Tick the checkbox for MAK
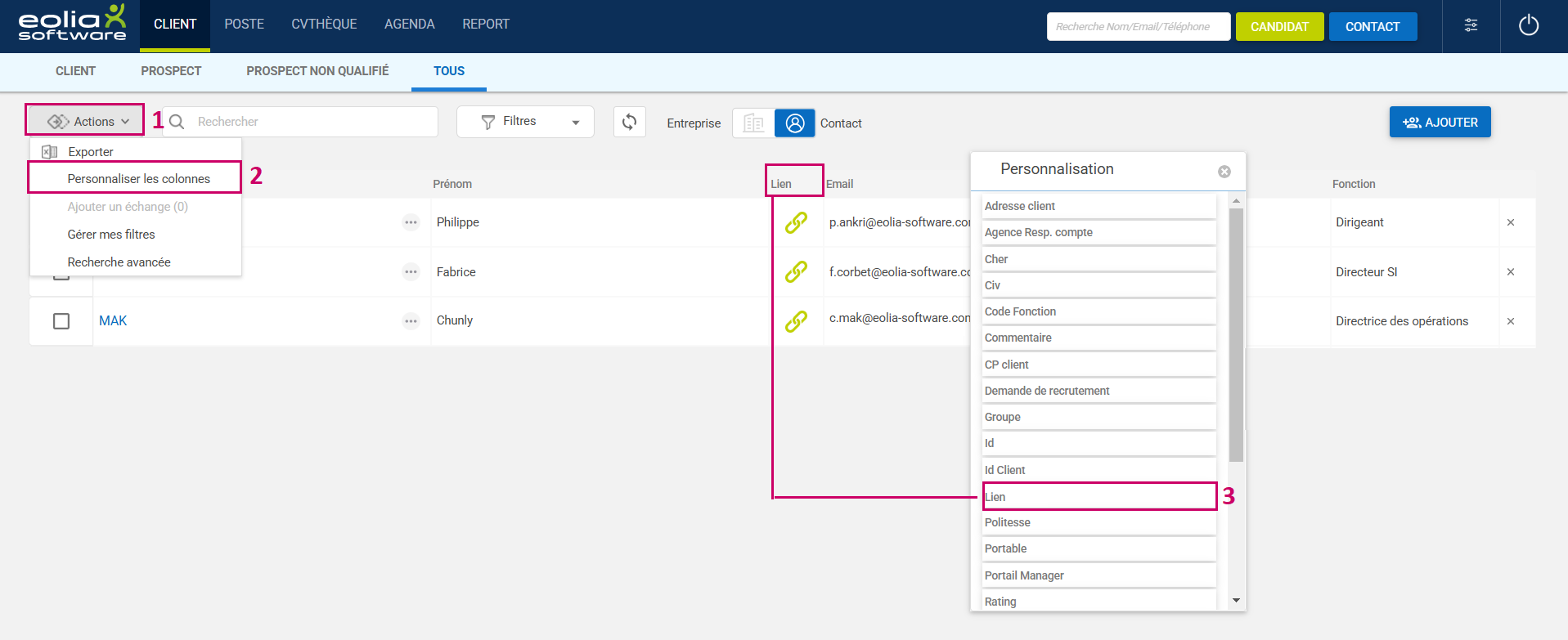Screen dimensions: 1568x640 pyautogui.click(x=61, y=321)
